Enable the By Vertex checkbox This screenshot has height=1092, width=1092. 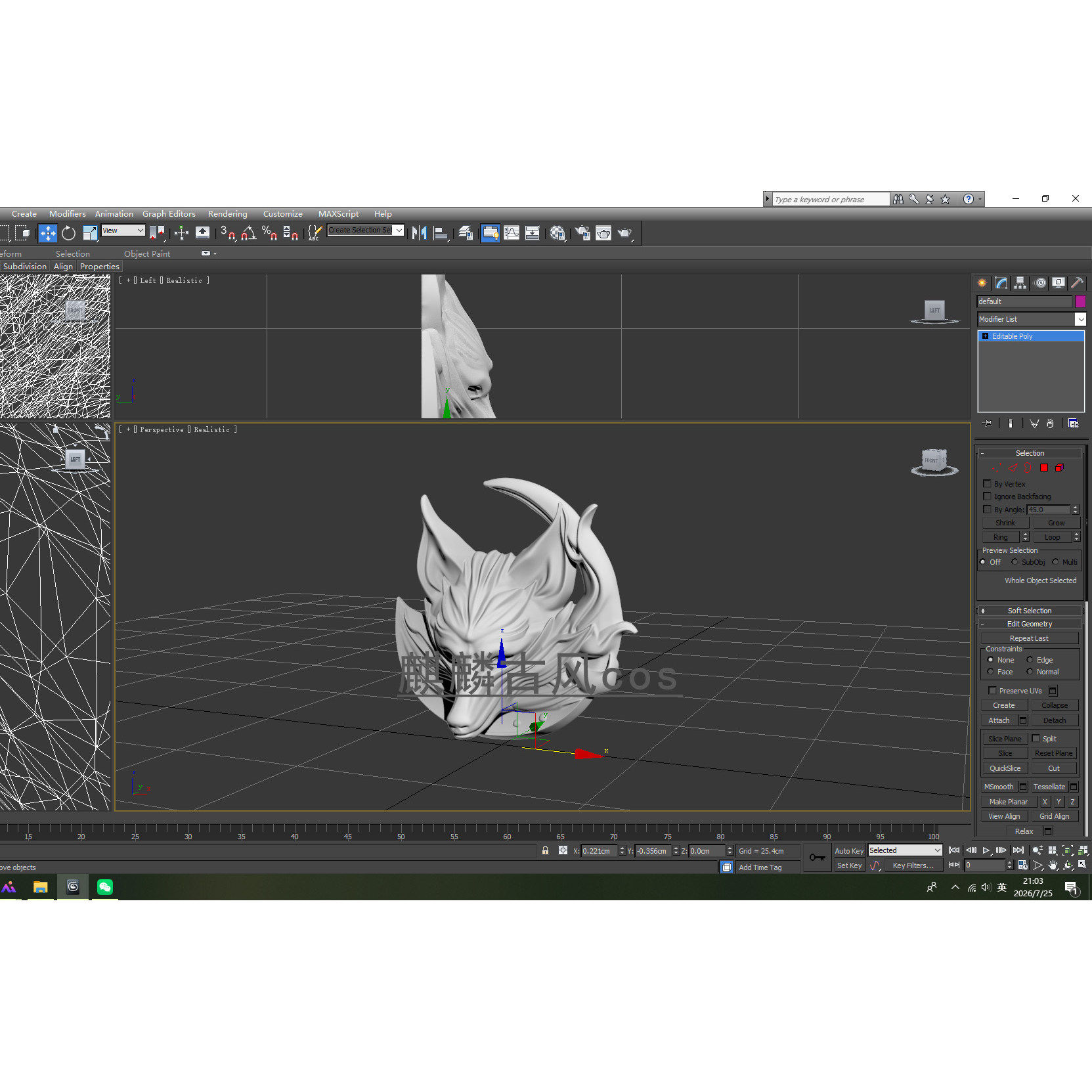(987, 483)
